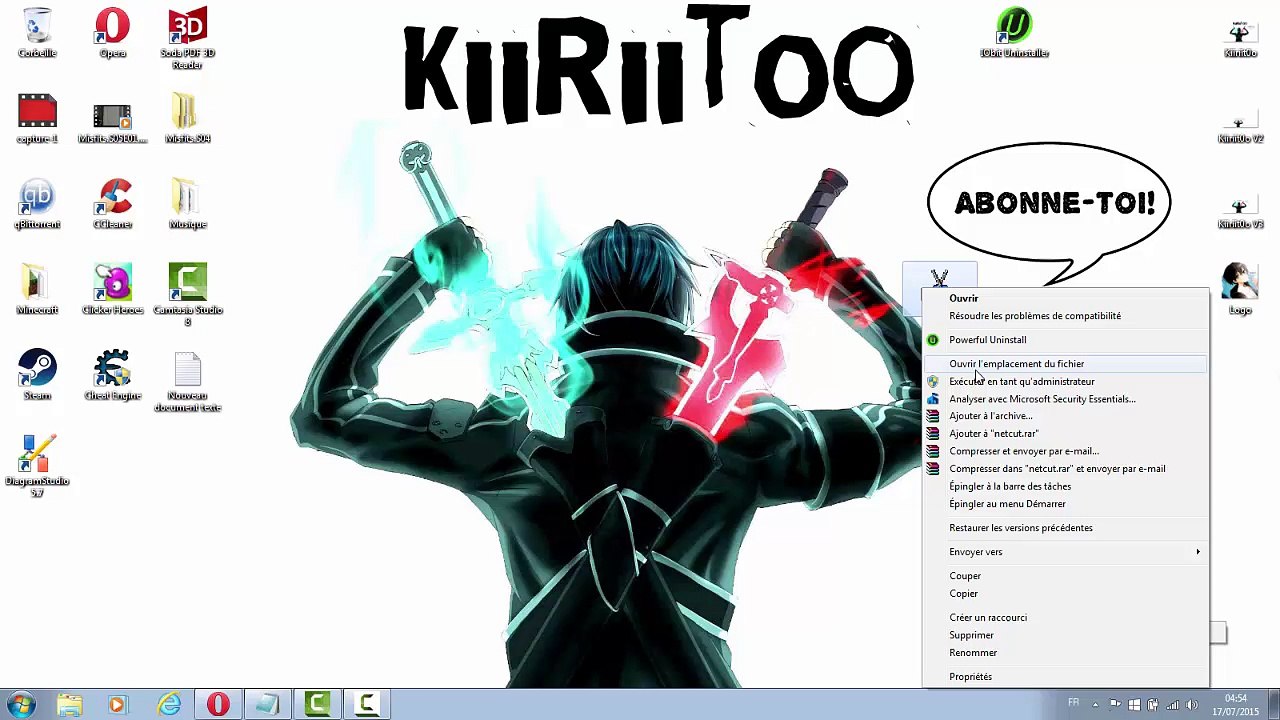Open the clock showing 04:54
This screenshot has height=720, width=1280.
1236,705
